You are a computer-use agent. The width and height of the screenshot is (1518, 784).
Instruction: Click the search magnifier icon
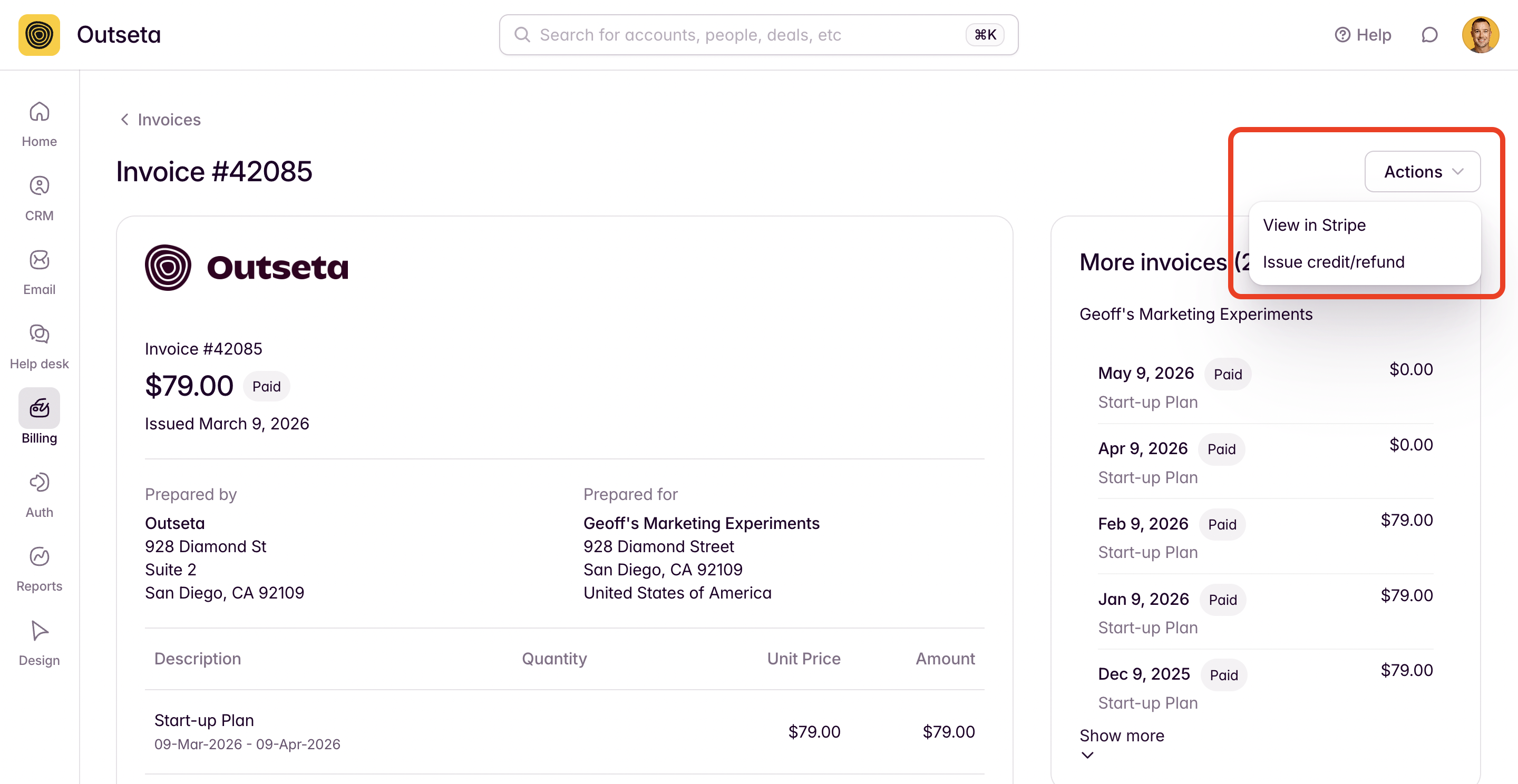(x=522, y=35)
